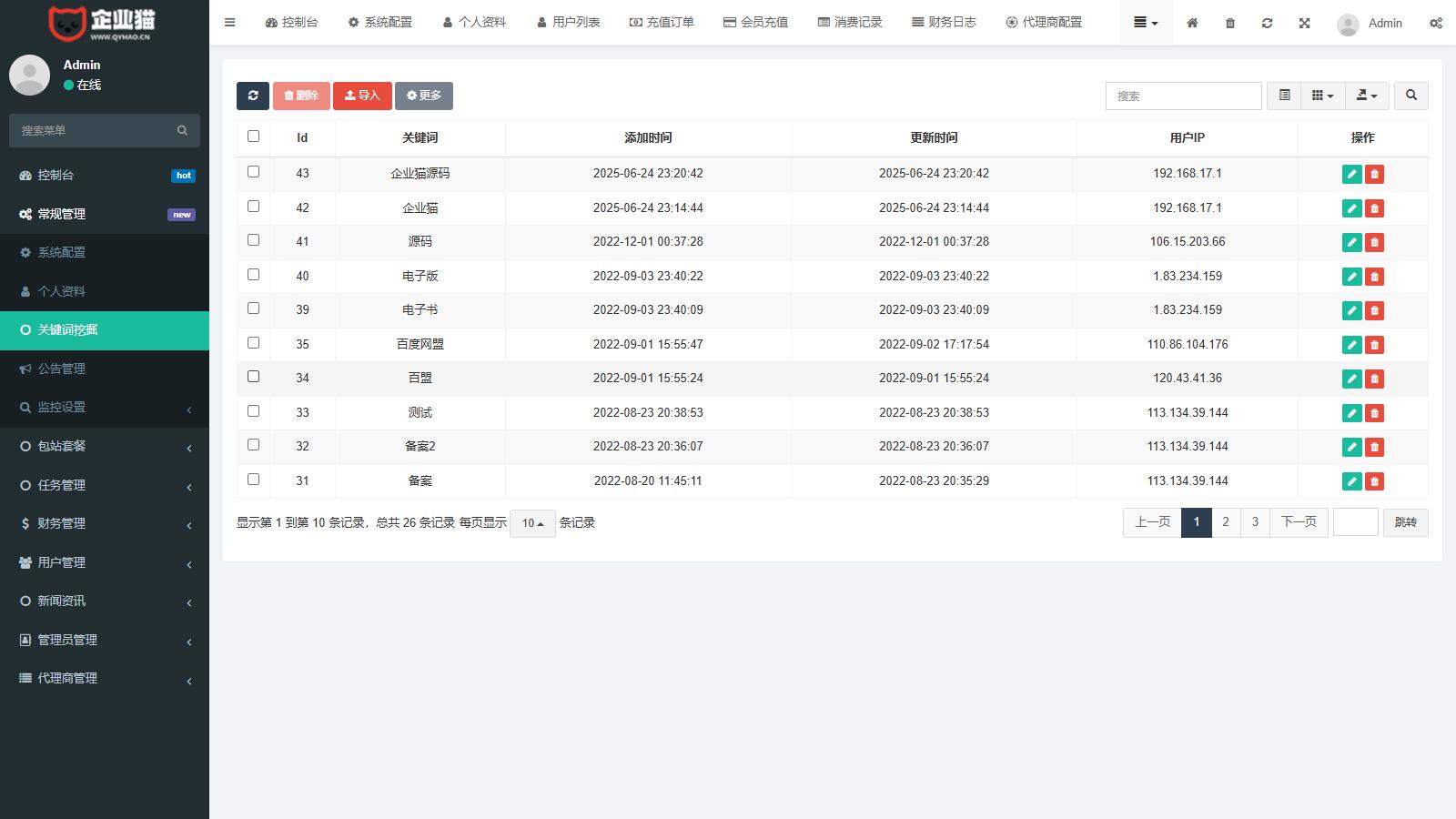Open the page size dropdown showing 10
The image size is (1456, 819).
coord(532,523)
